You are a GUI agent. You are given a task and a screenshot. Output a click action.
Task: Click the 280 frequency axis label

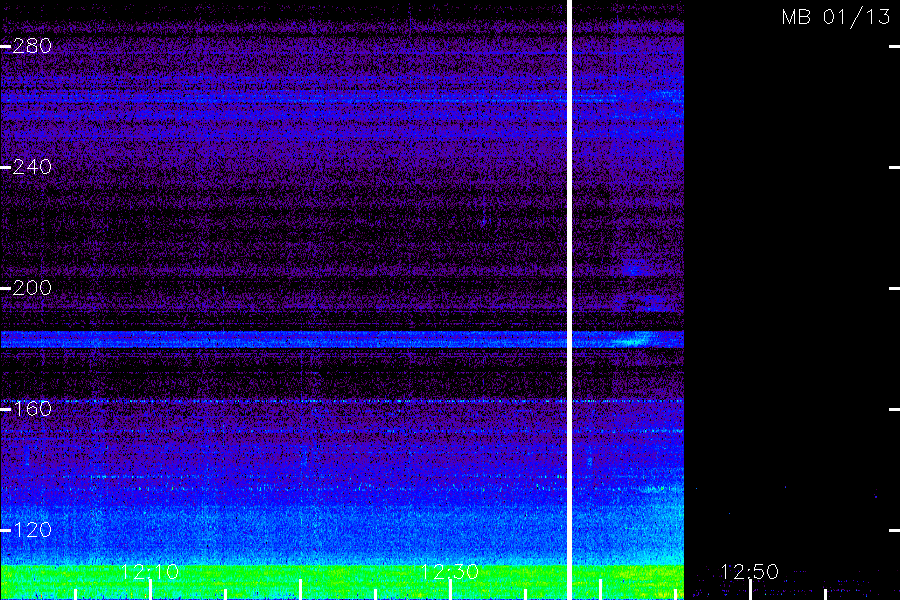32,46
